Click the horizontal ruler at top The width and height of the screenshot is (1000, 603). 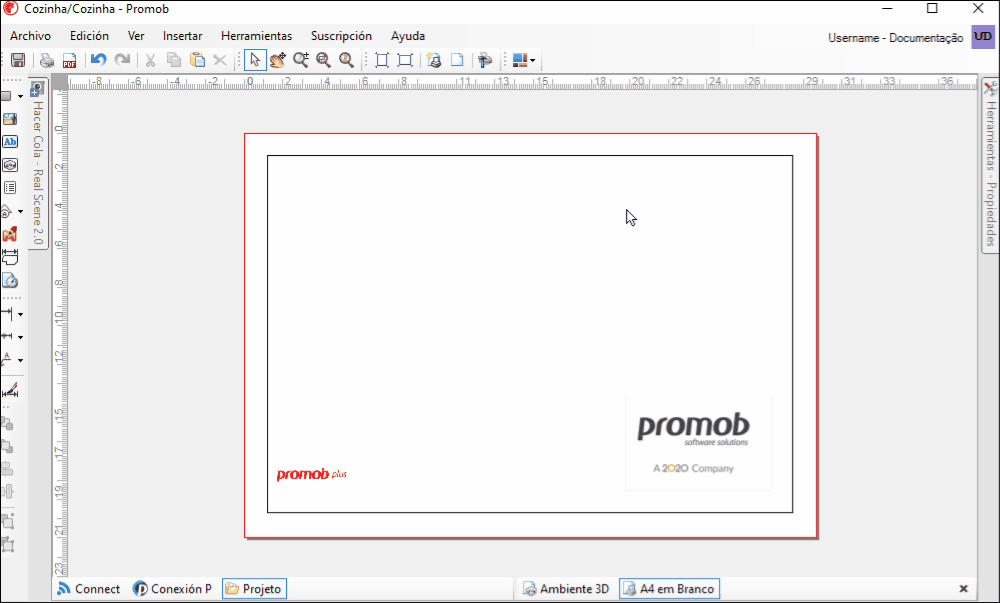click(522, 82)
